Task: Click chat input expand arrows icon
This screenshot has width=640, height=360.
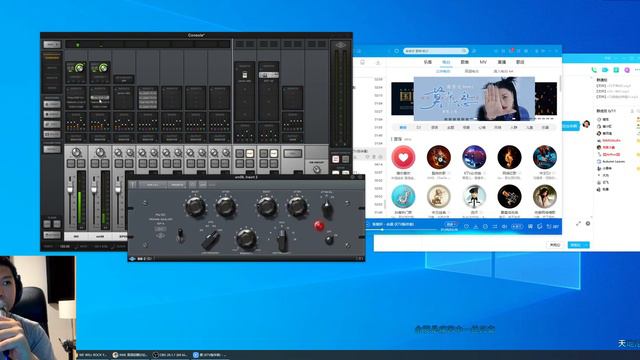Action: pyautogui.click(x=578, y=224)
